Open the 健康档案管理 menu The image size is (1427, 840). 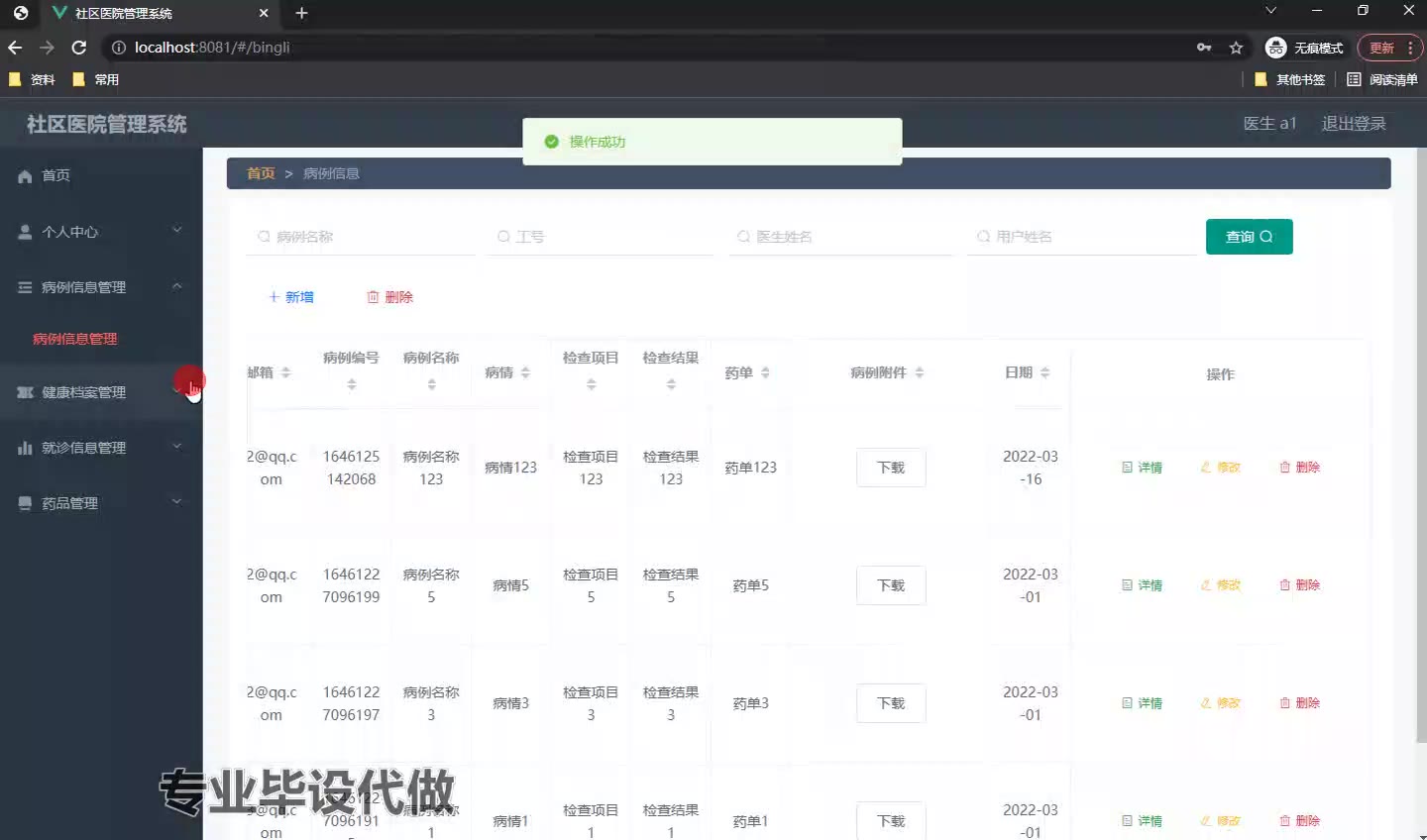pyautogui.click(x=84, y=392)
